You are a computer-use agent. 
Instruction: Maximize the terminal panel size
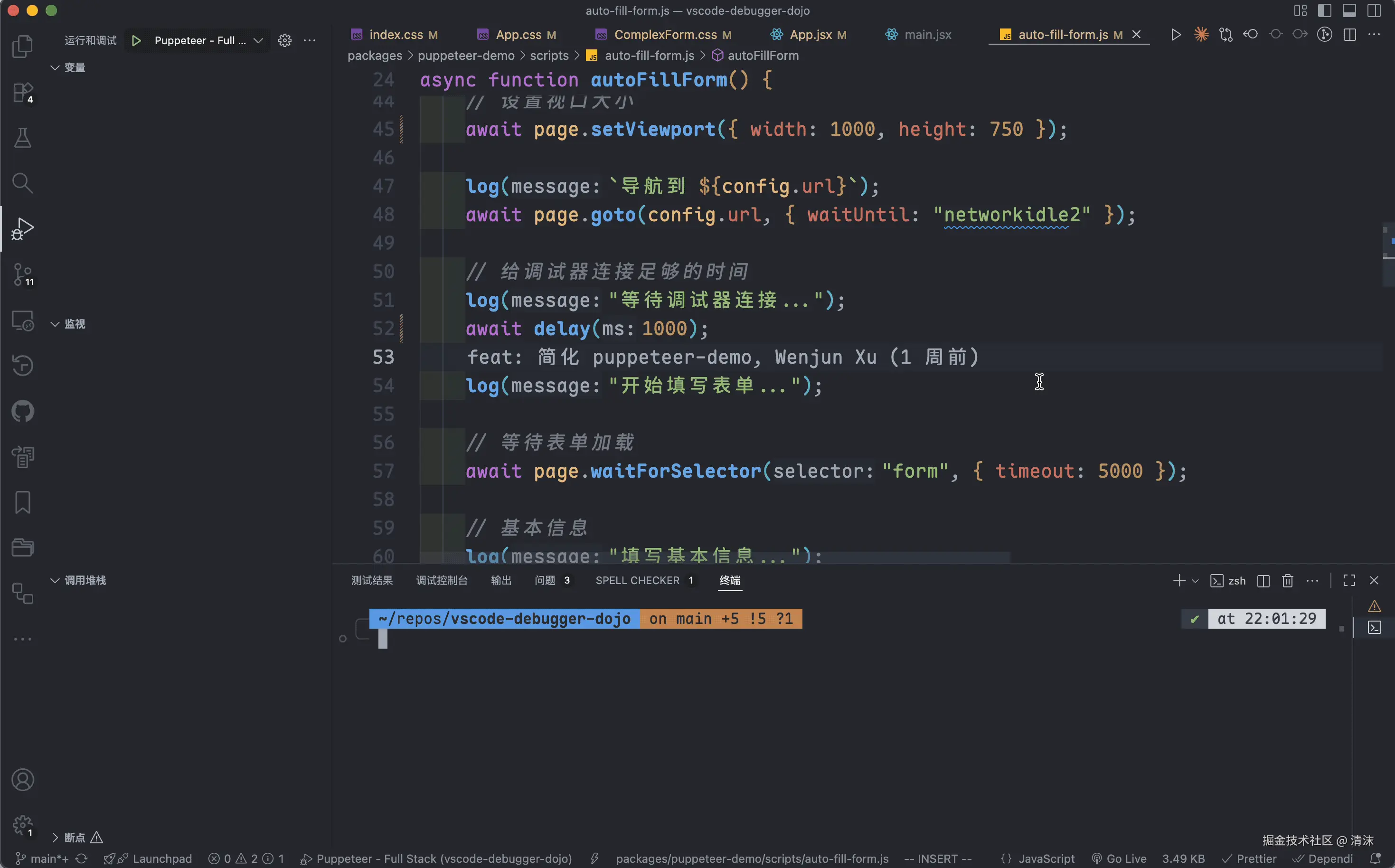1349,580
